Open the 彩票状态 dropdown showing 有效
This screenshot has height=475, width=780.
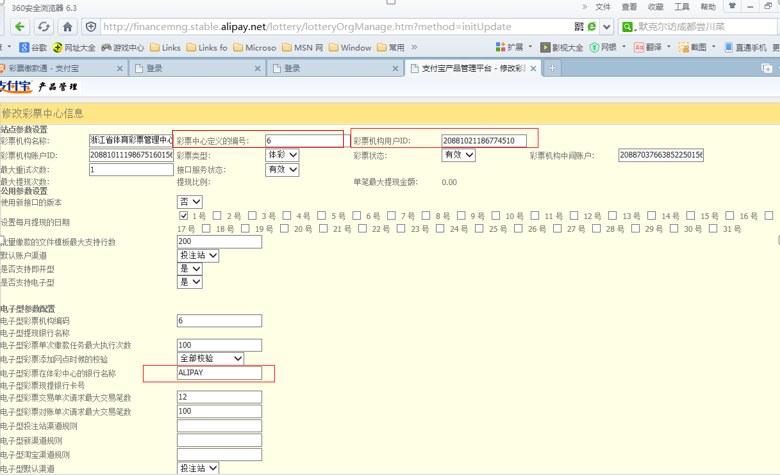pyautogui.click(x=458, y=155)
